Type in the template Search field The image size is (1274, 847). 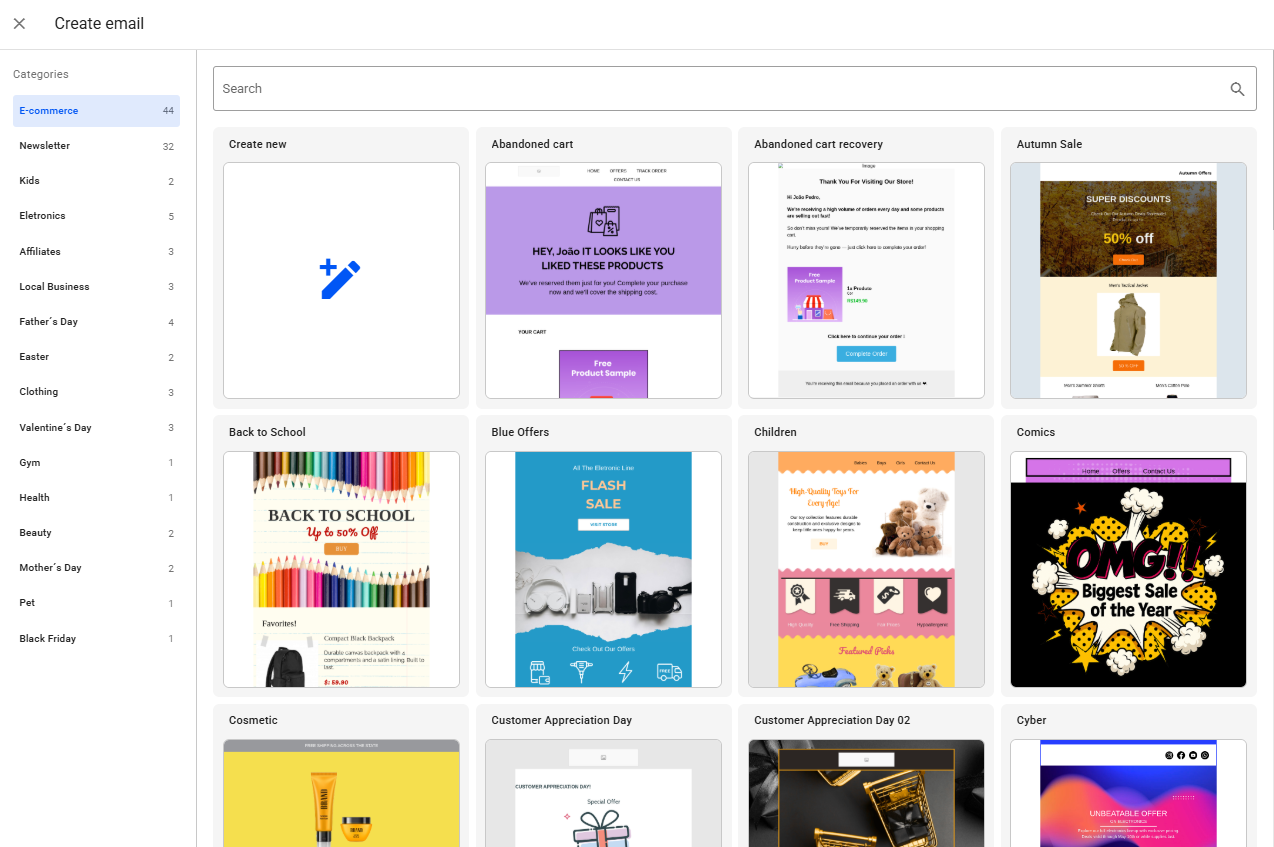(x=720, y=89)
